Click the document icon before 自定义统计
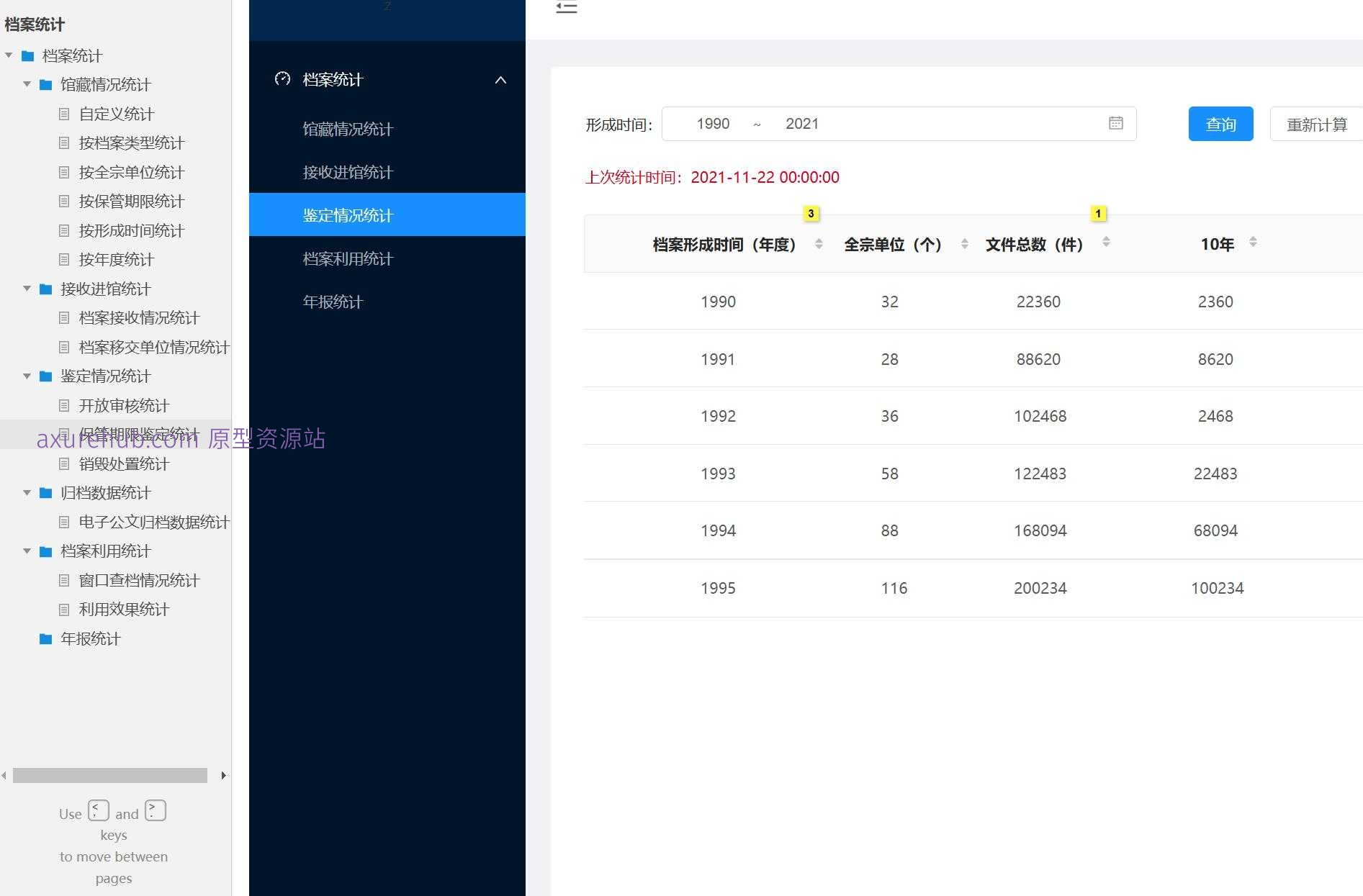The image size is (1363, 896). [64, 113]
